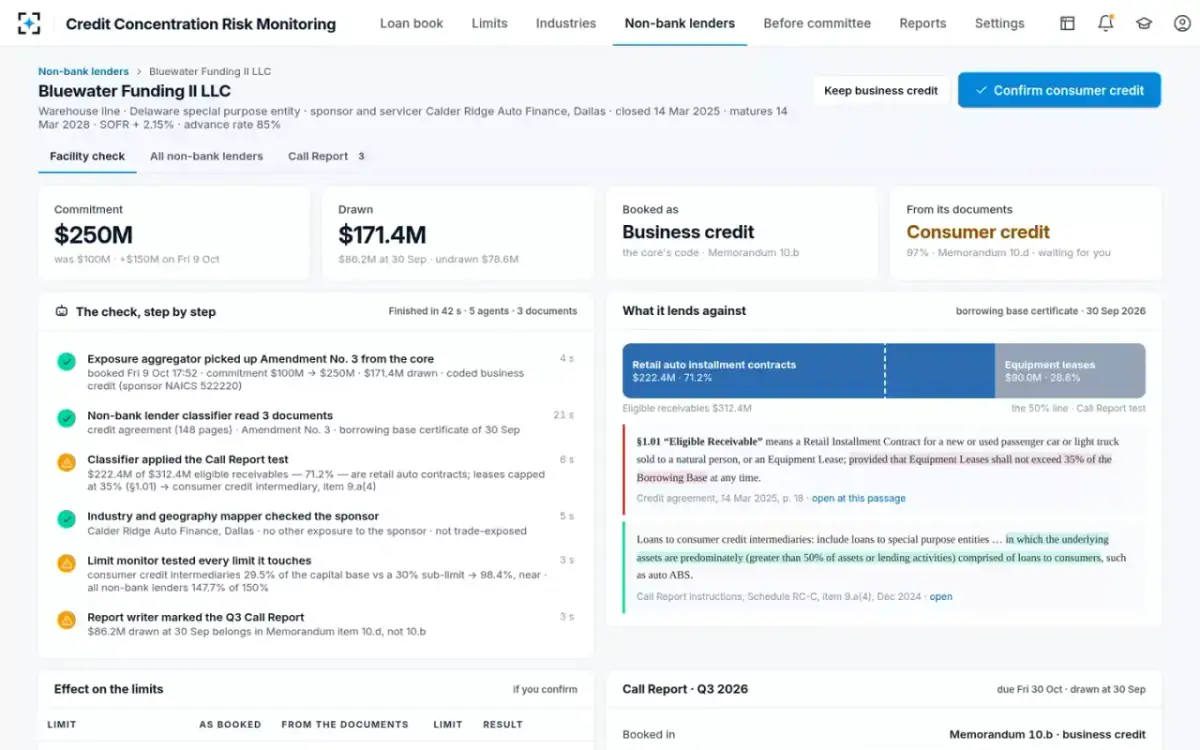Click the warning icon for Limit monitor step
The width and height of the screenshot is (1200, 750).
tap(66, 564)
